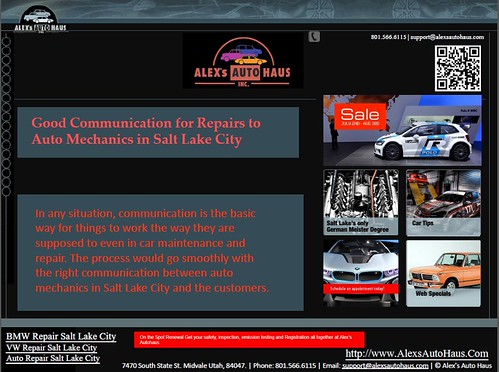
Task: Open Salt Lake's only German Meister Degree tile
Action: [361, 202]
